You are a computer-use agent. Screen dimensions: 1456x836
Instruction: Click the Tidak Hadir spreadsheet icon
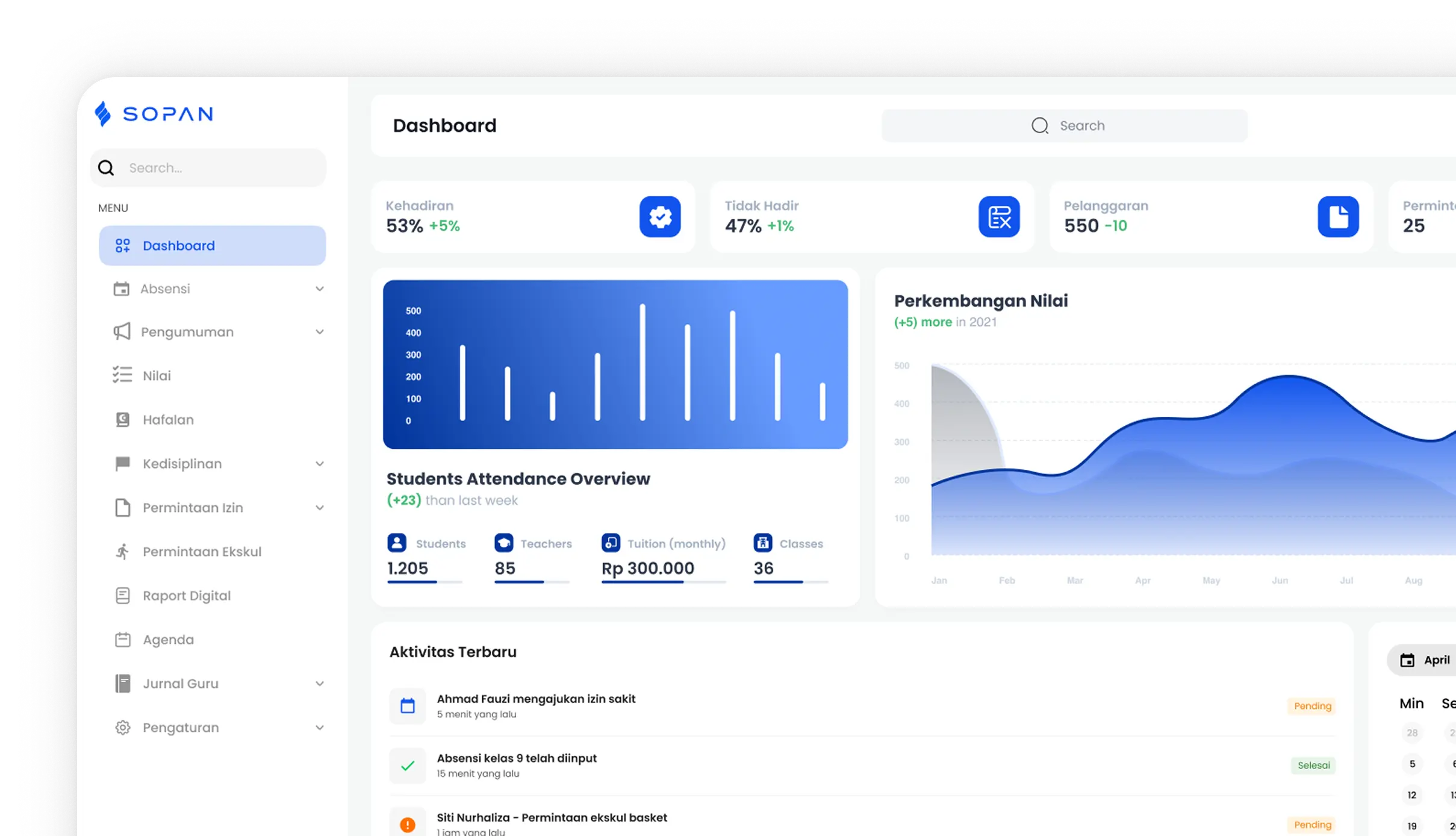click(x=999, y=217)
